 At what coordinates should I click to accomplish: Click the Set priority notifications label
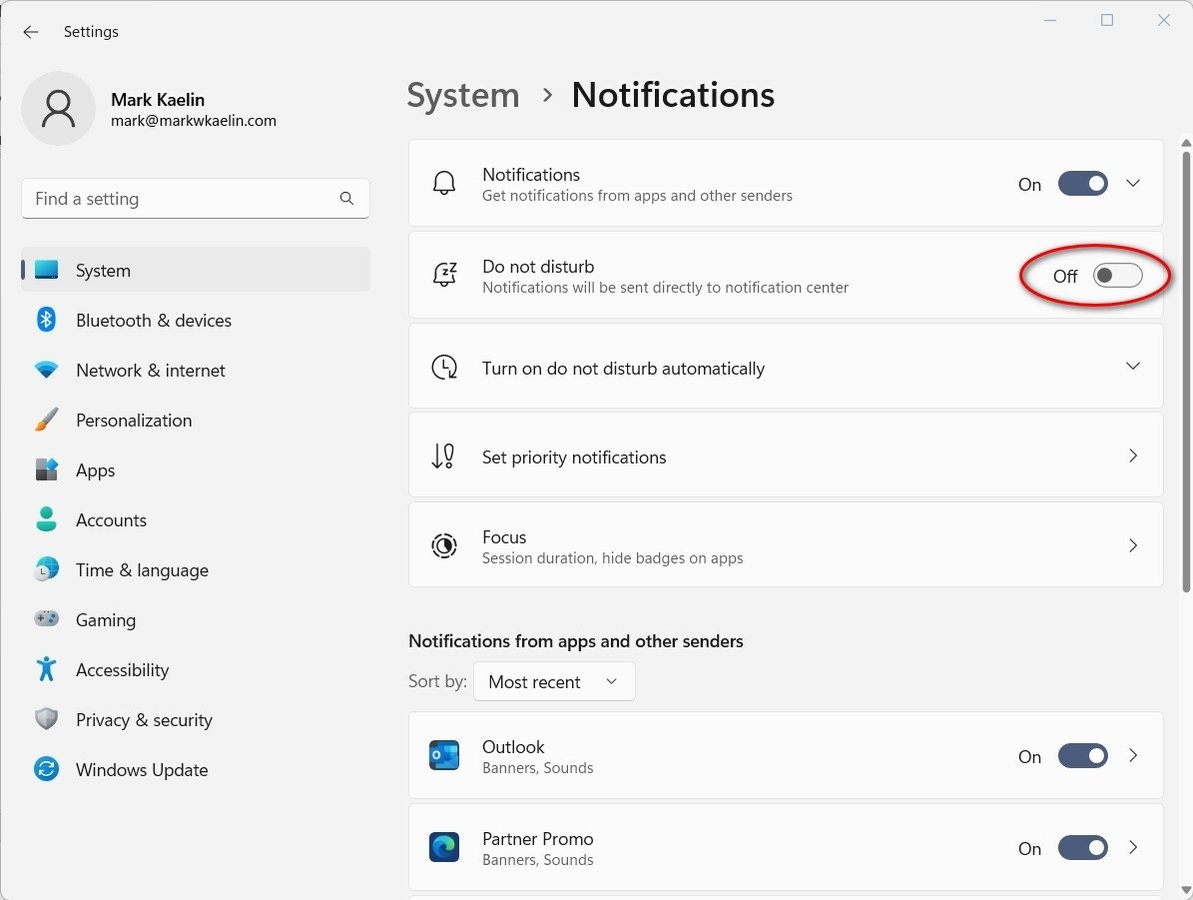pyautogui.click(x=574, y=456)
